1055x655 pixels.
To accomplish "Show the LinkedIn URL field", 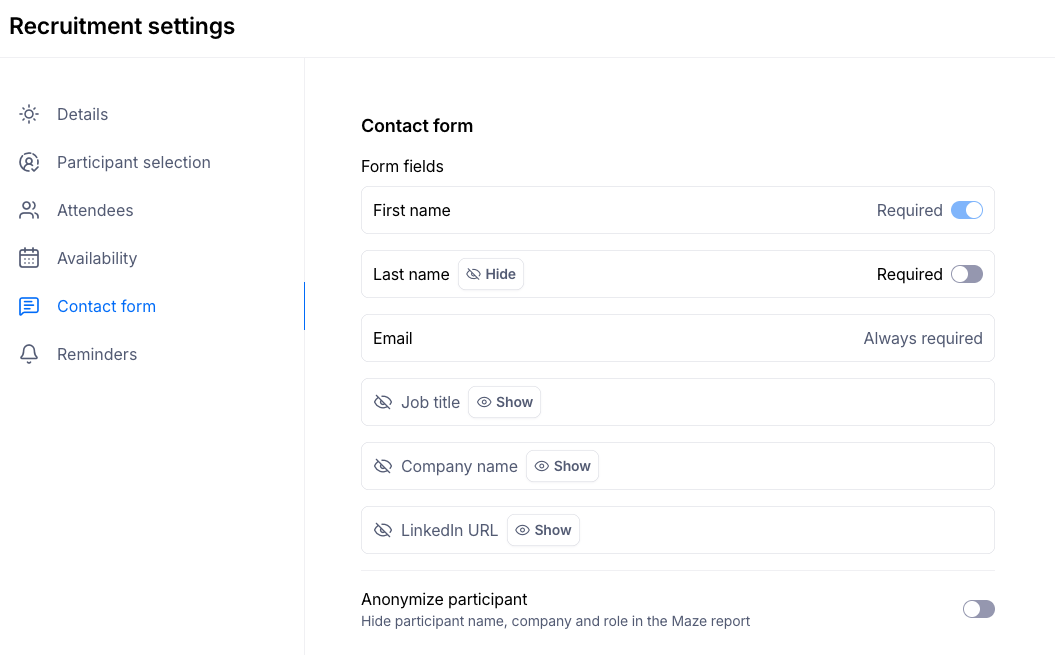I will point(544,530).
